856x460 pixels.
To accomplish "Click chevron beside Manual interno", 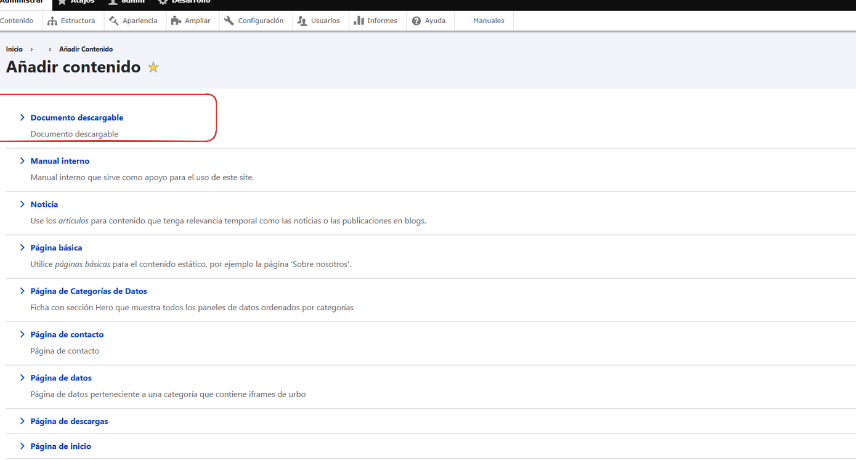I will click(22, 161).
